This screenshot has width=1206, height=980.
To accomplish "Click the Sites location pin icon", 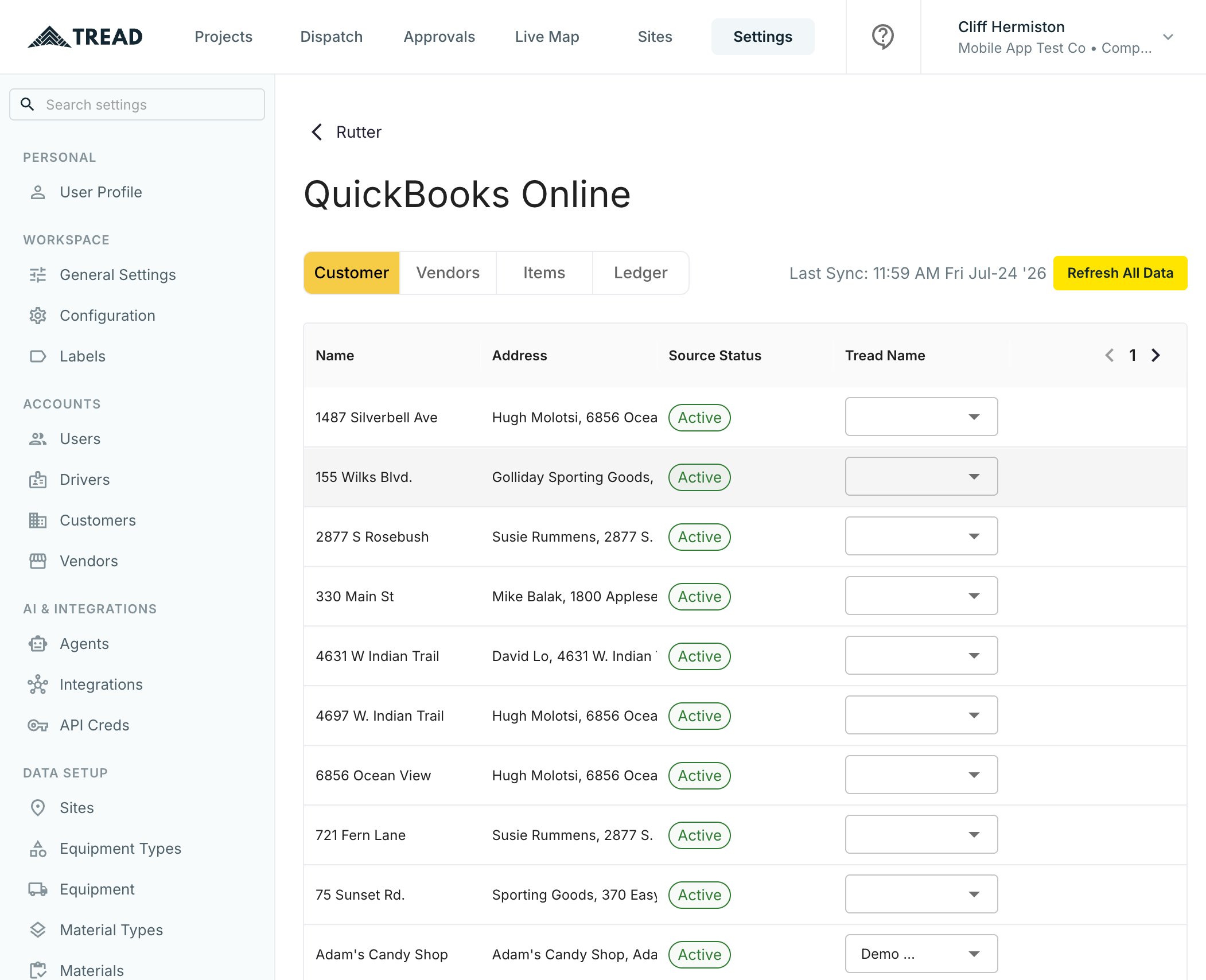I will 38,808.
